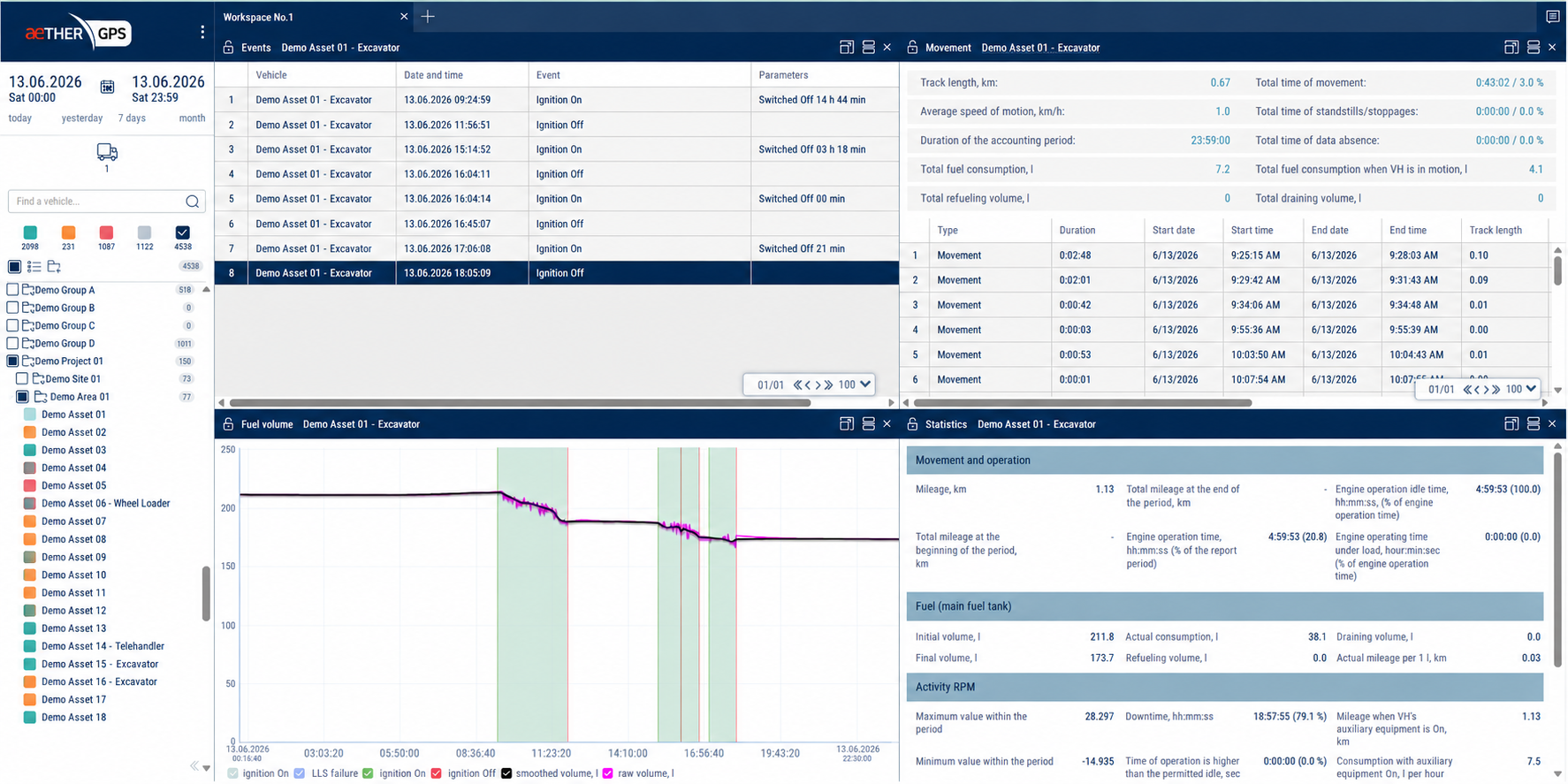
Task: Check the Demo Group B checkbox
Action: click(x=12, y=308)
